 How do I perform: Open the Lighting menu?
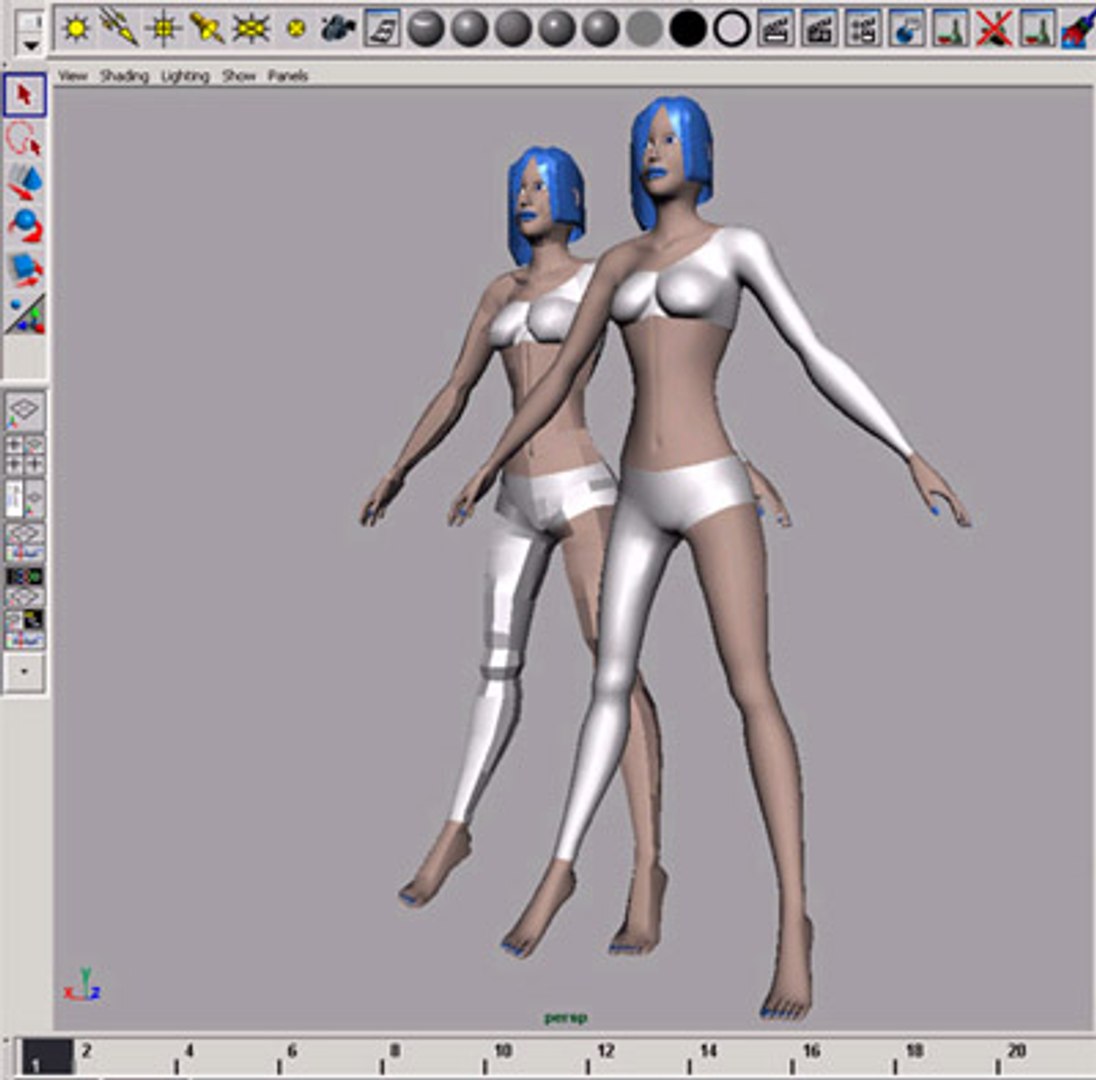coord(185,75)
